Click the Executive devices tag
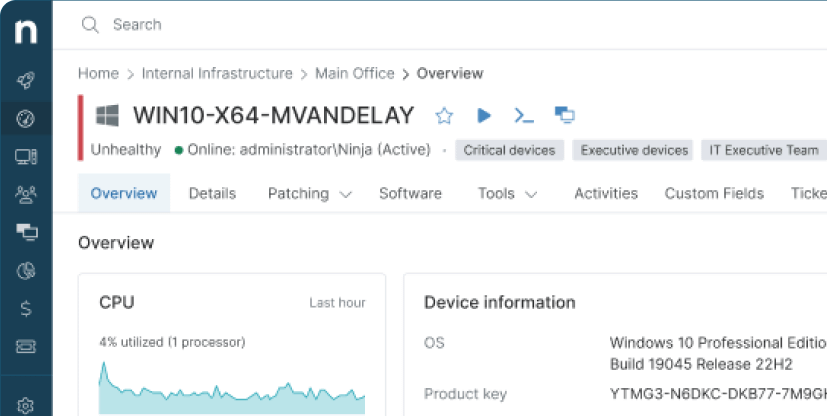 tap(632, 150)
